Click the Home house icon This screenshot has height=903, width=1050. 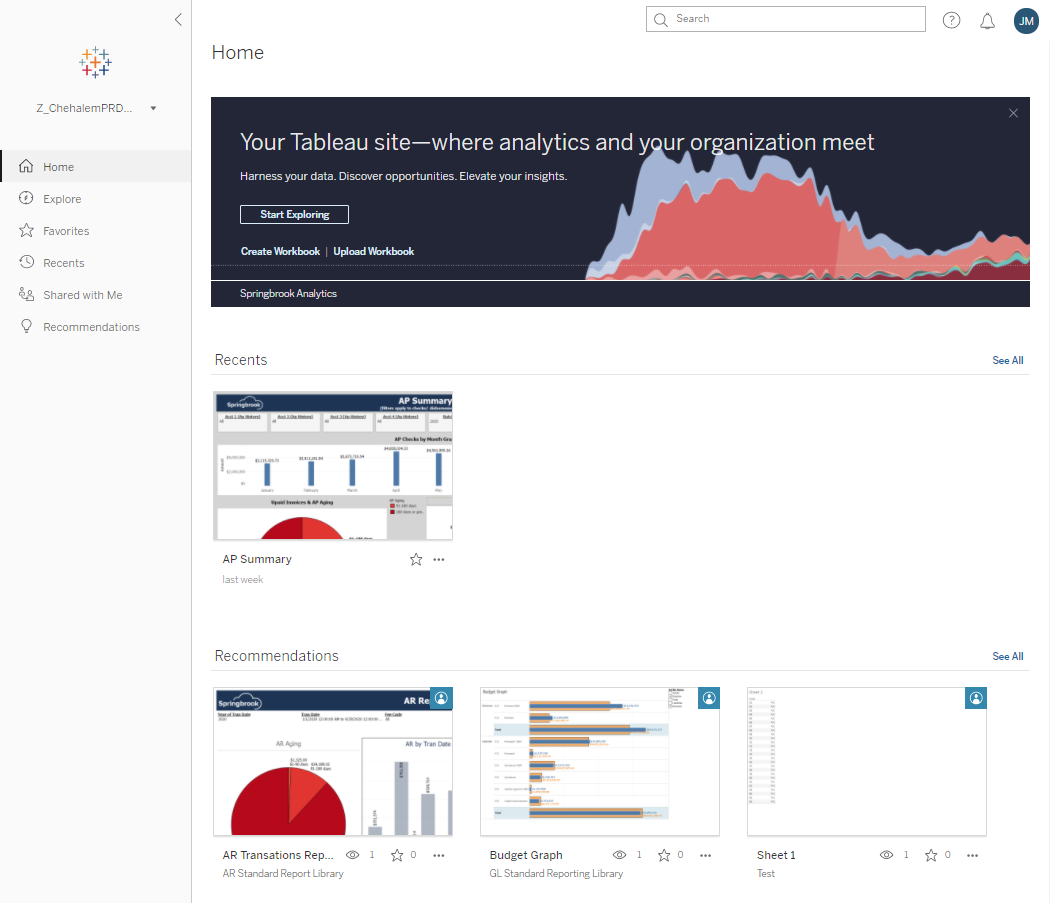pyautogui.click(x=26, y=166)
